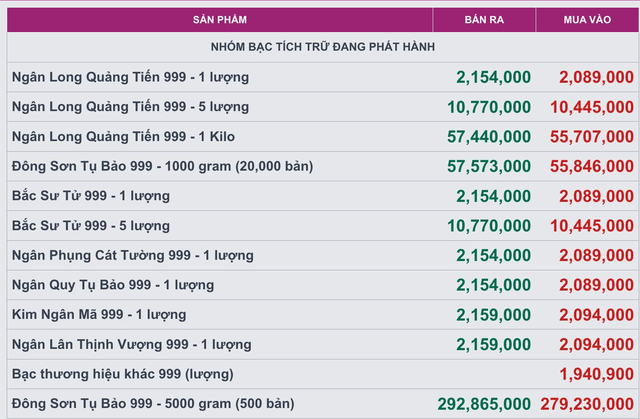Select Bắc Sư Tử 999 - 5 lượng row
Viewport: 640px width, 419px height.
pos(323,226)
